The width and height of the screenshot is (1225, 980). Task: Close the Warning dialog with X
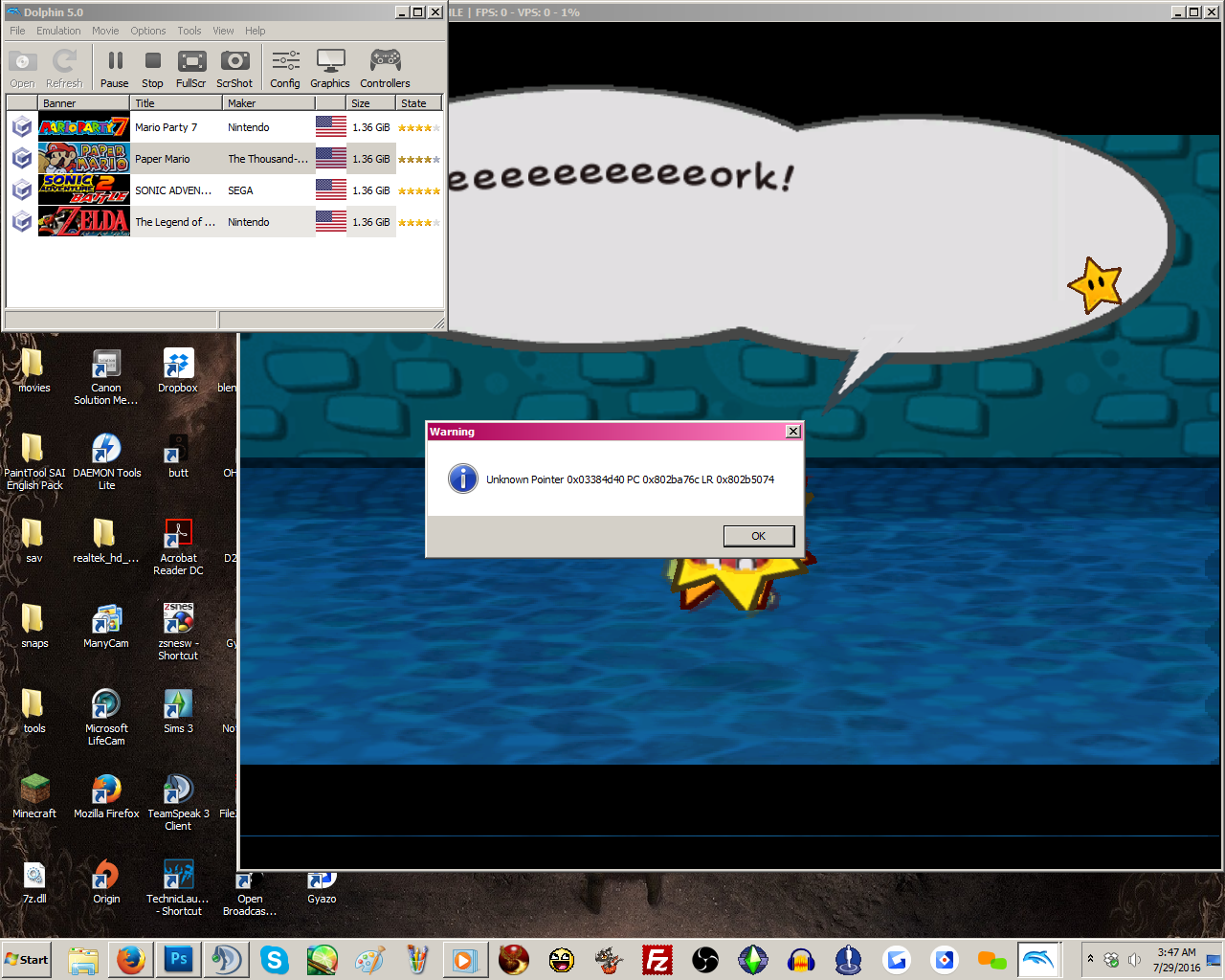[x=792, y=432]
